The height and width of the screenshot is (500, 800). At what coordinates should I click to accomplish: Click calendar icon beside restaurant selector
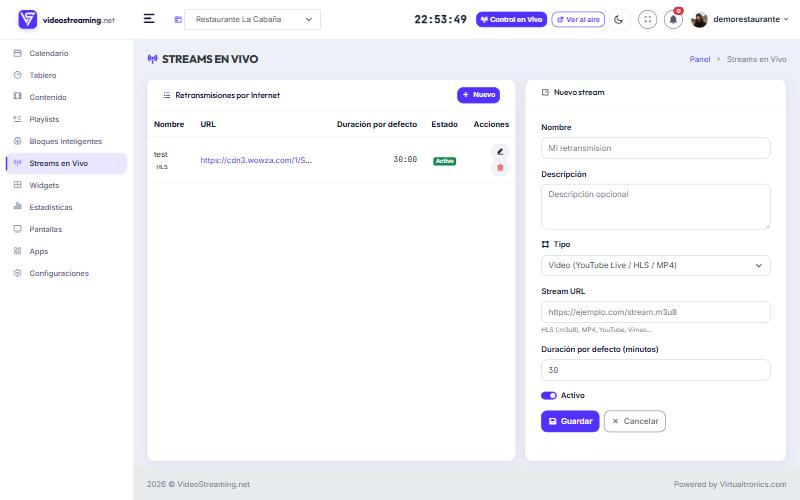[178, 19]
